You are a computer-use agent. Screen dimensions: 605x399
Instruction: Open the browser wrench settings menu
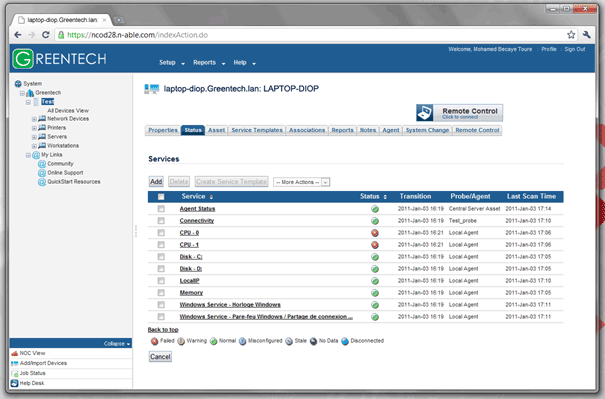click(586, 35)
